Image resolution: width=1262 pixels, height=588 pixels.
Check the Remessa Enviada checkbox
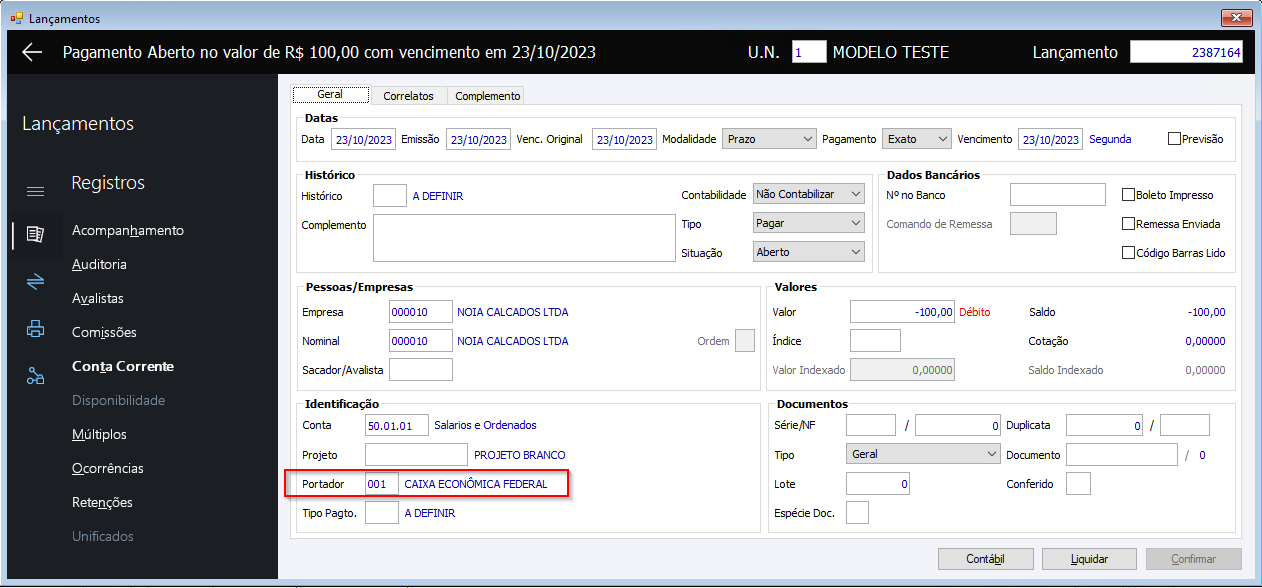[x=1128, y=224]
